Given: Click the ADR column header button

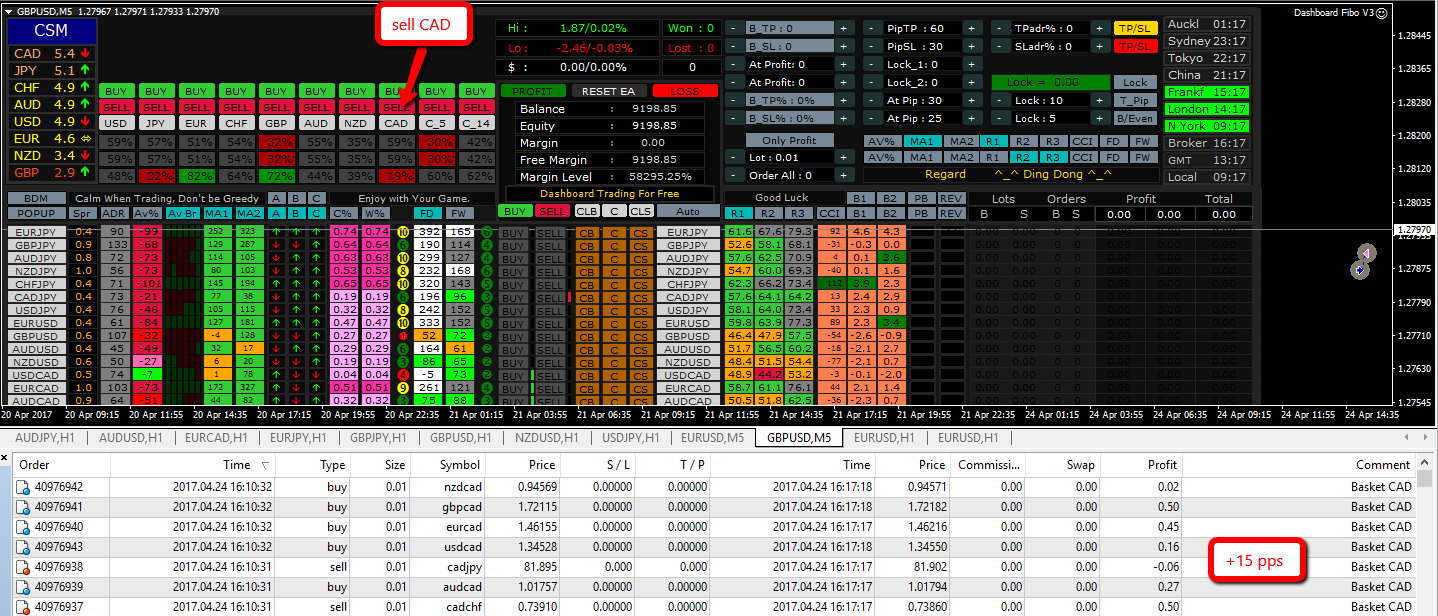Looking at the screenshot, I should [115, 213].
